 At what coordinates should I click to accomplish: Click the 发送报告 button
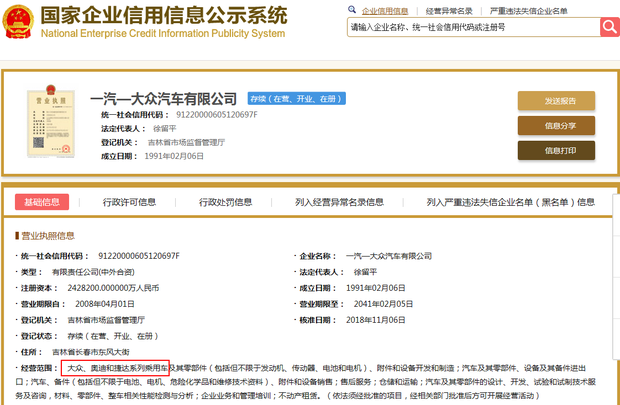coord(560,101)
